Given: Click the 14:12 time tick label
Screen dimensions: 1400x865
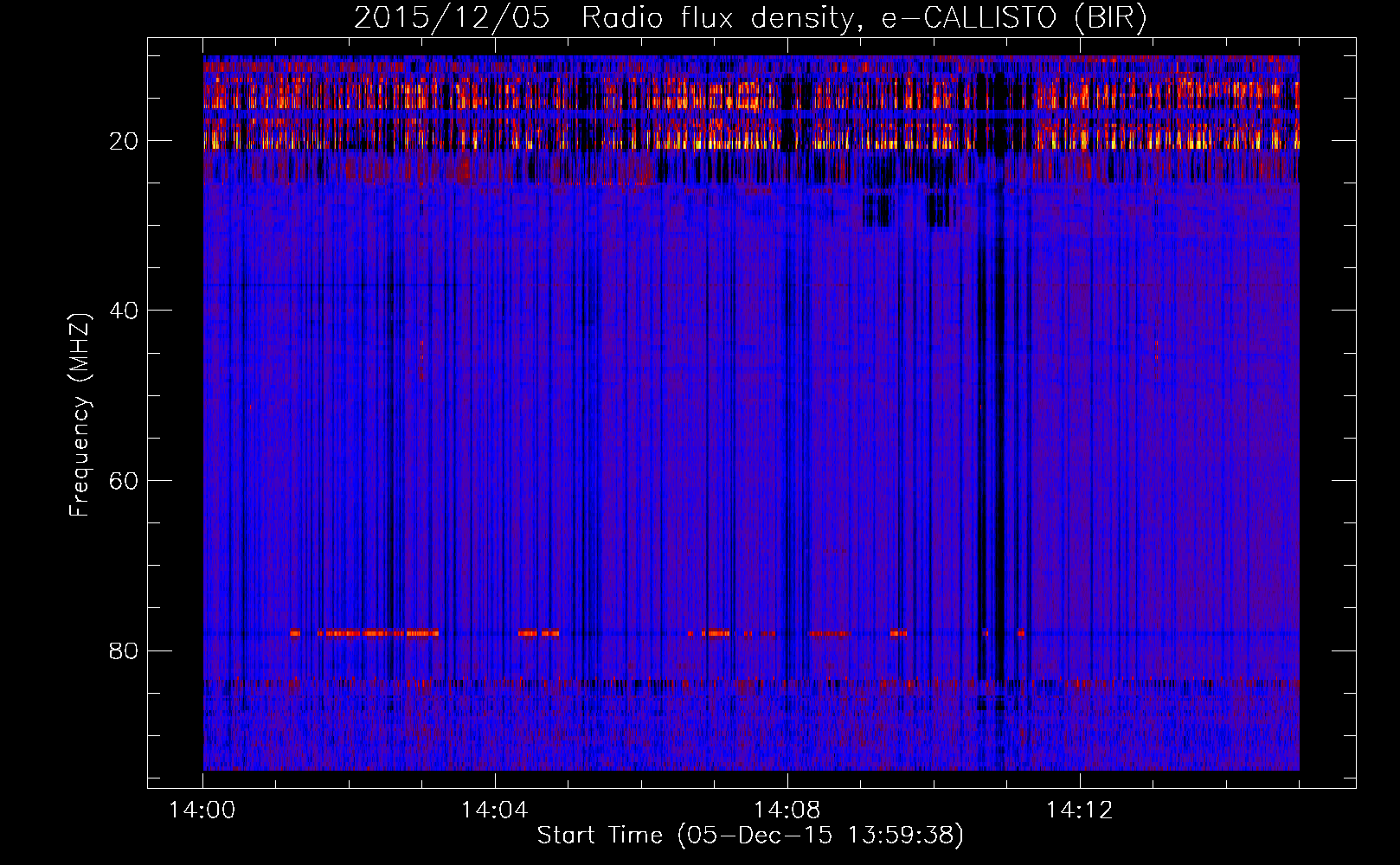Looking at the screenshot, I should tap(1079, 811).
